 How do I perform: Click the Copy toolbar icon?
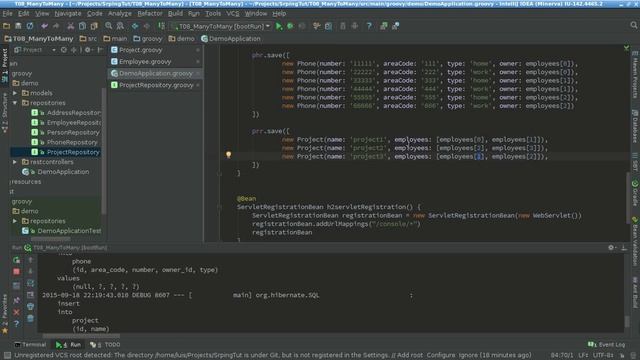click(x=82, y=26)
